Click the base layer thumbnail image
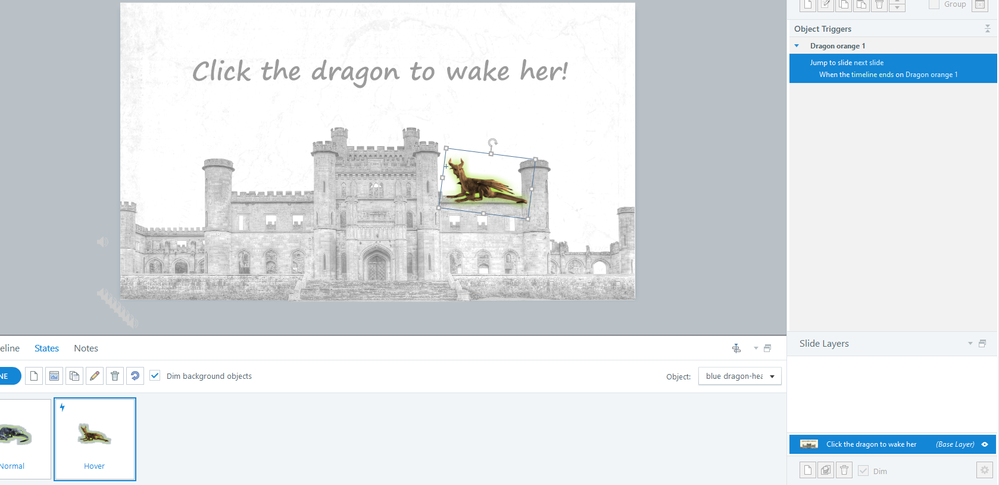999x485 pixels. tap(809, 444)
